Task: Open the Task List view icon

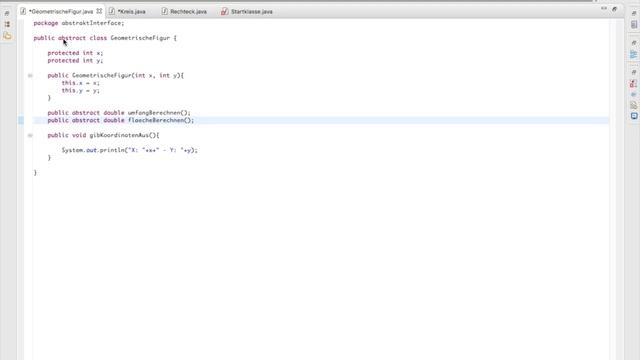Action: [x=634, y=24]
